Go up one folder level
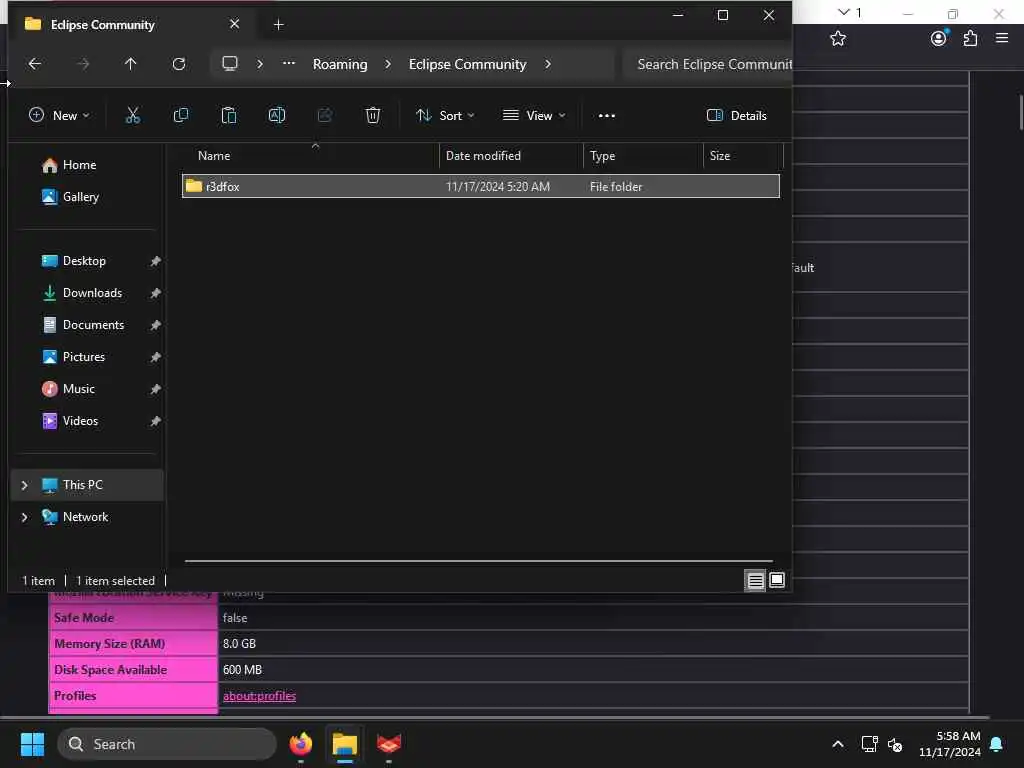1024x768 pixels. [x=131, y=64]
